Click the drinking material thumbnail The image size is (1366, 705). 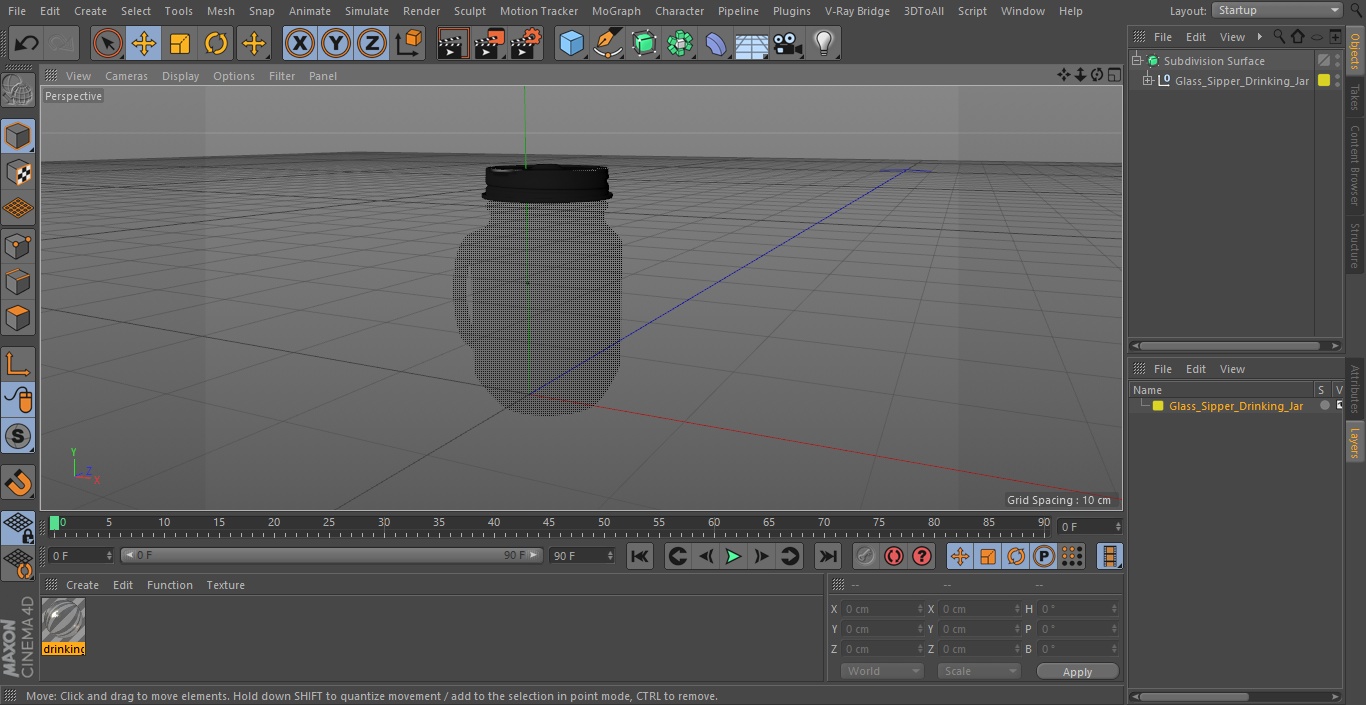64,621
